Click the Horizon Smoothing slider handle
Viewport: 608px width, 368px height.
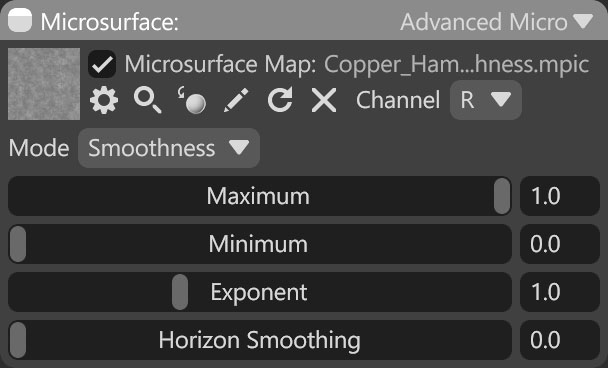[x=18, y=340]
